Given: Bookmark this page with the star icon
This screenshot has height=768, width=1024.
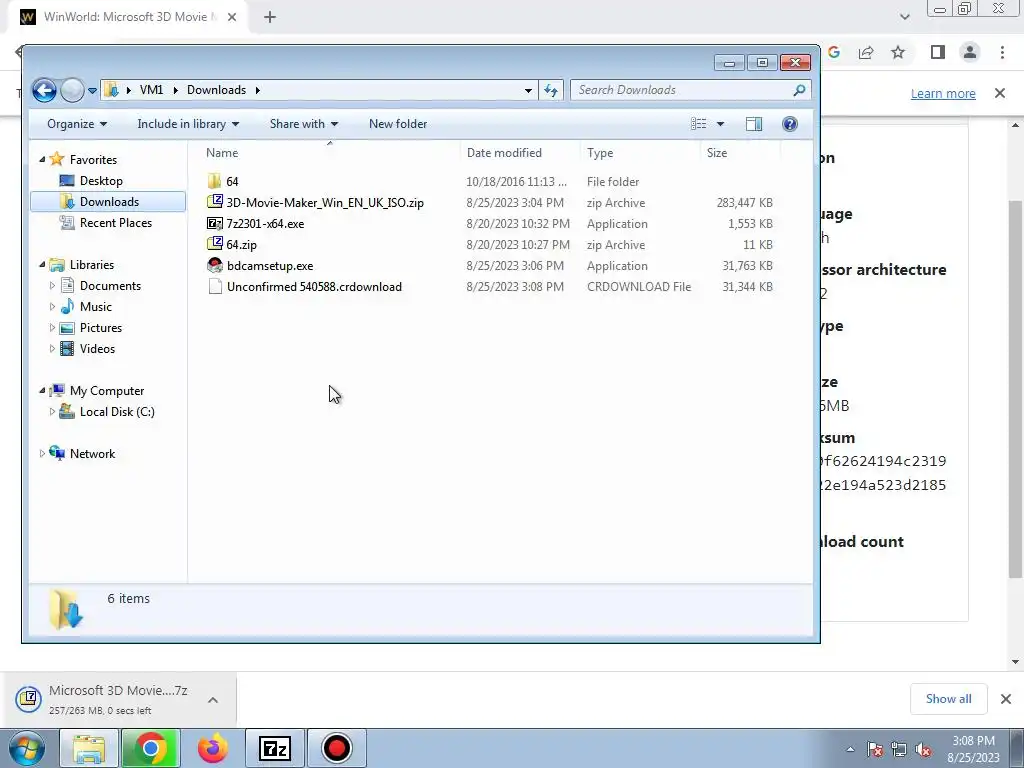Looking at the screenshot, I should click(x=898, y=52).
